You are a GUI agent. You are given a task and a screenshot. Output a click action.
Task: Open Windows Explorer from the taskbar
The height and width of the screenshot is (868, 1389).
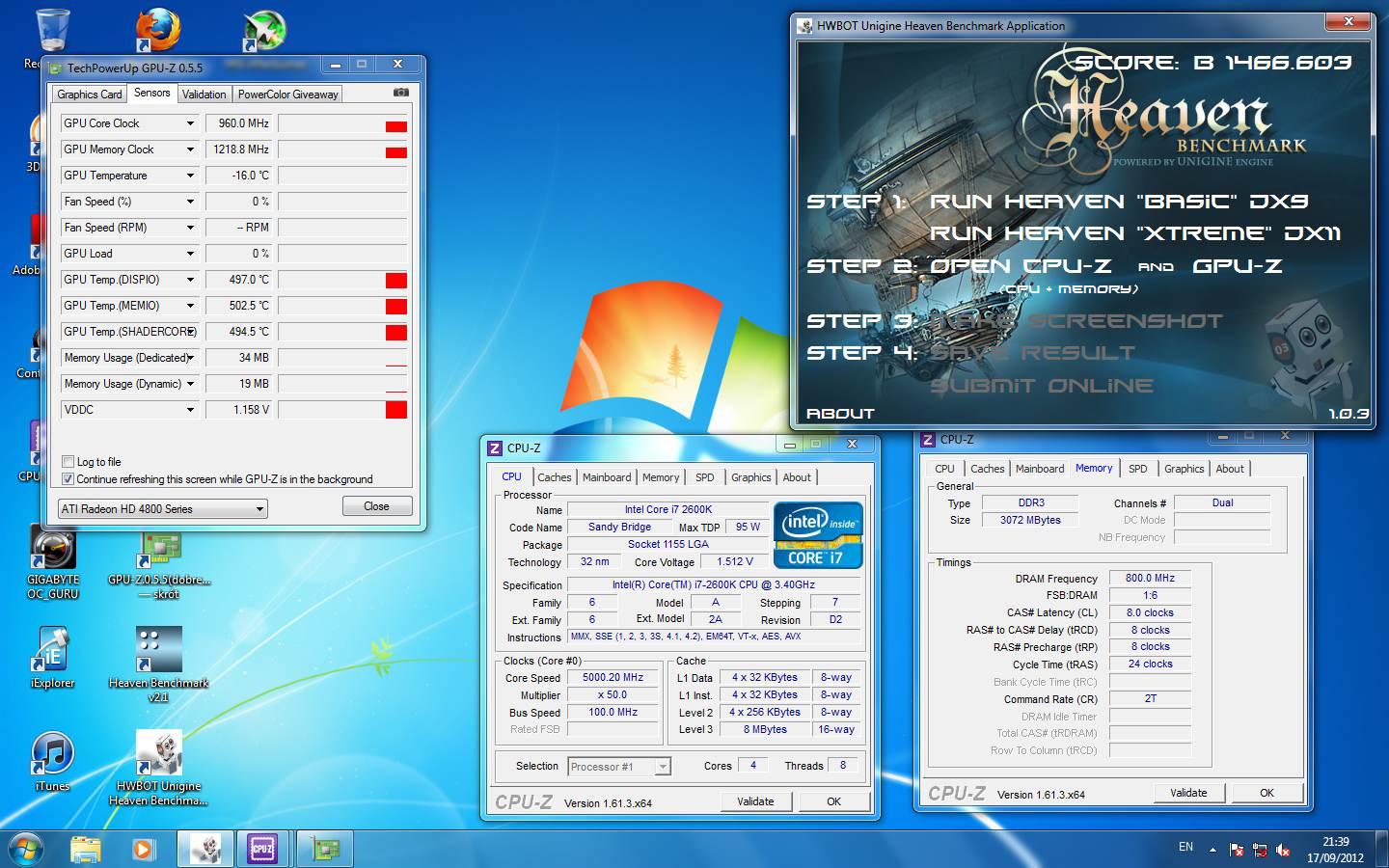[86, 849]
